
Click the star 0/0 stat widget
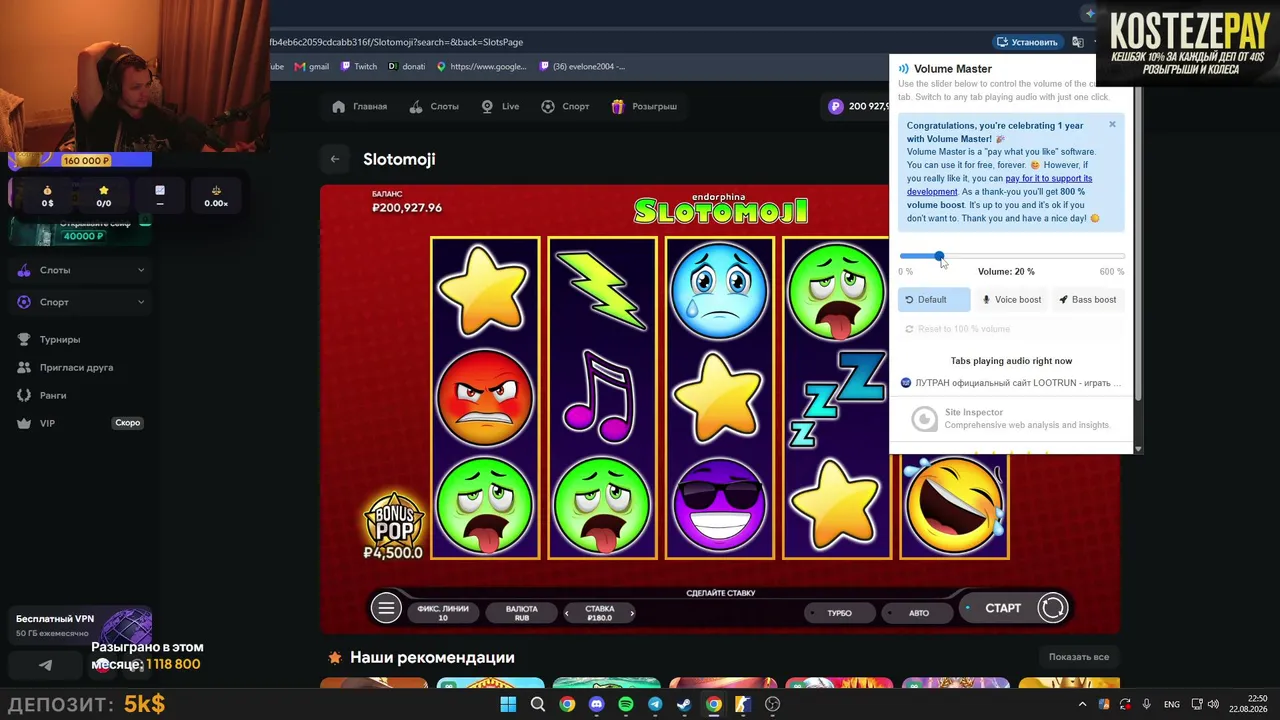103,196
